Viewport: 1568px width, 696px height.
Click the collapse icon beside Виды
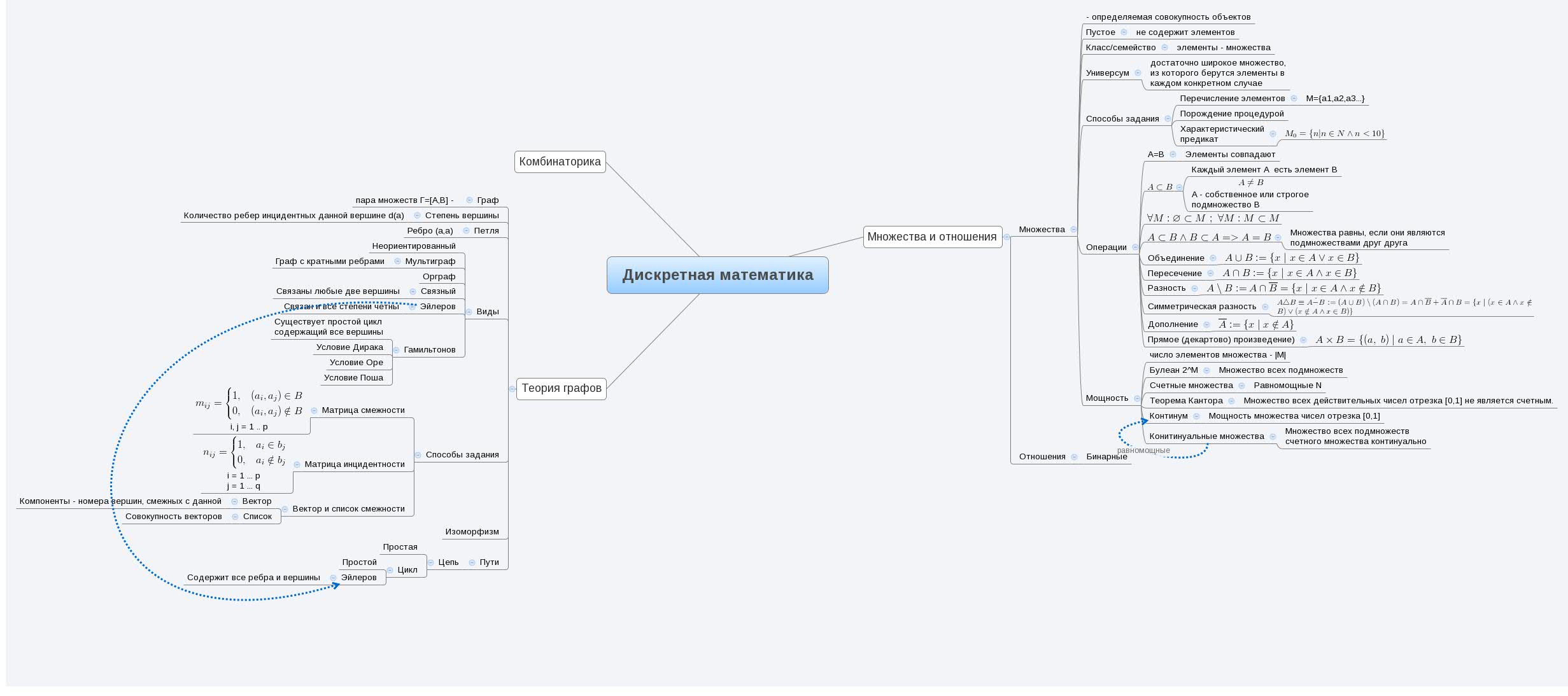tap(468, 312)
